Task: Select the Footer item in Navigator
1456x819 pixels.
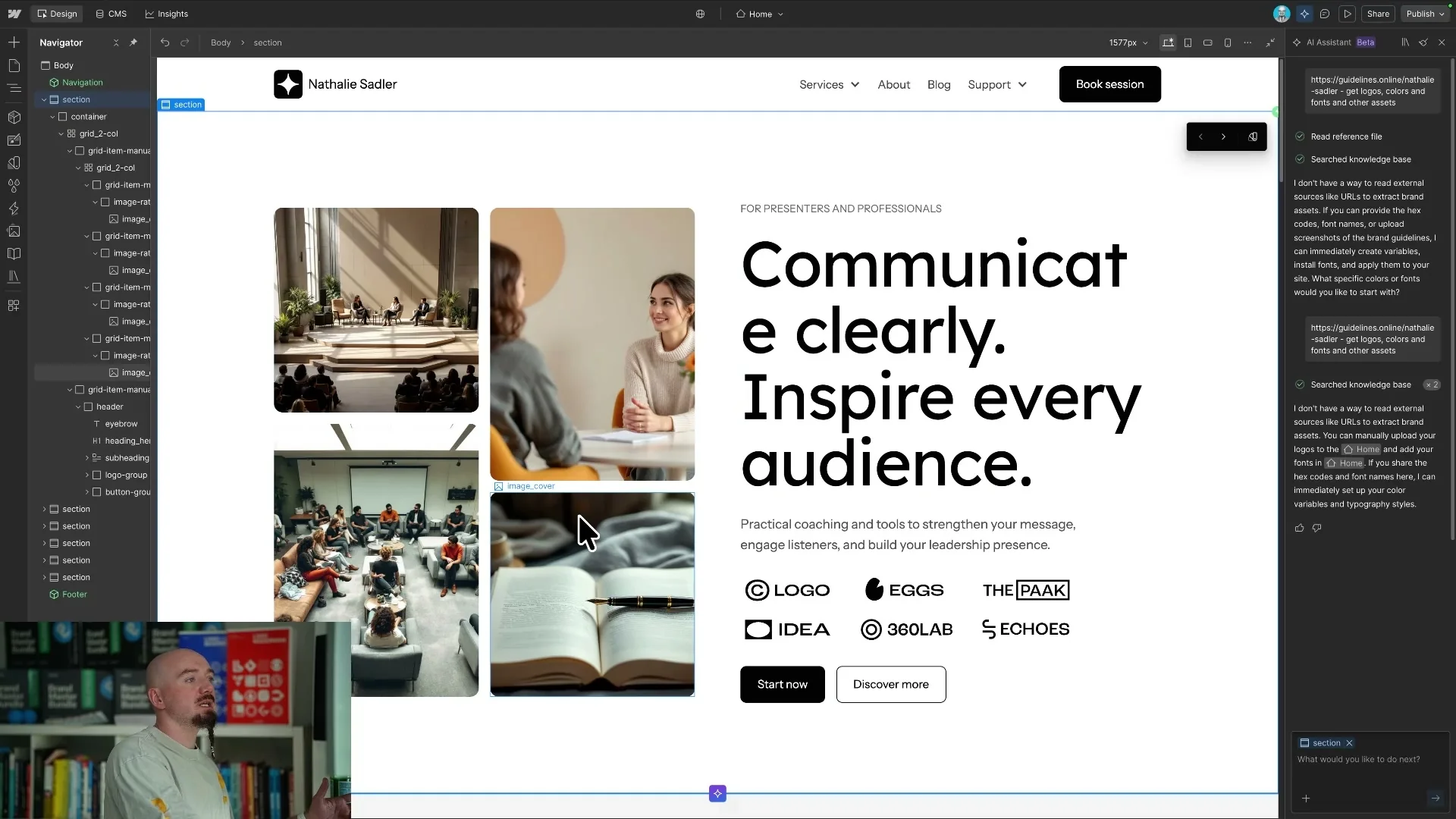Action: coord(74,595)
